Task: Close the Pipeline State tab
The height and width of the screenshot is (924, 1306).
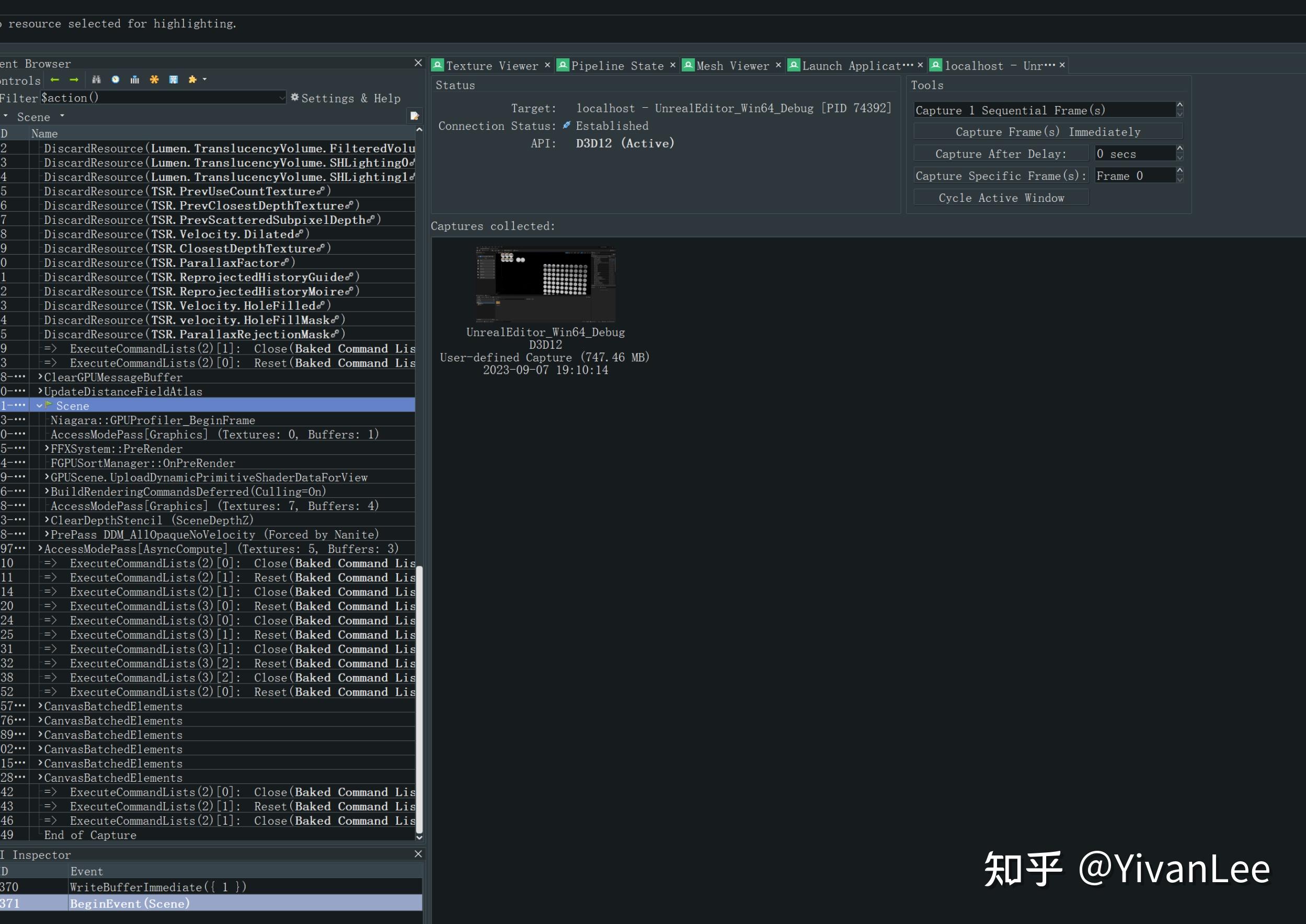Action: (672, 65)
